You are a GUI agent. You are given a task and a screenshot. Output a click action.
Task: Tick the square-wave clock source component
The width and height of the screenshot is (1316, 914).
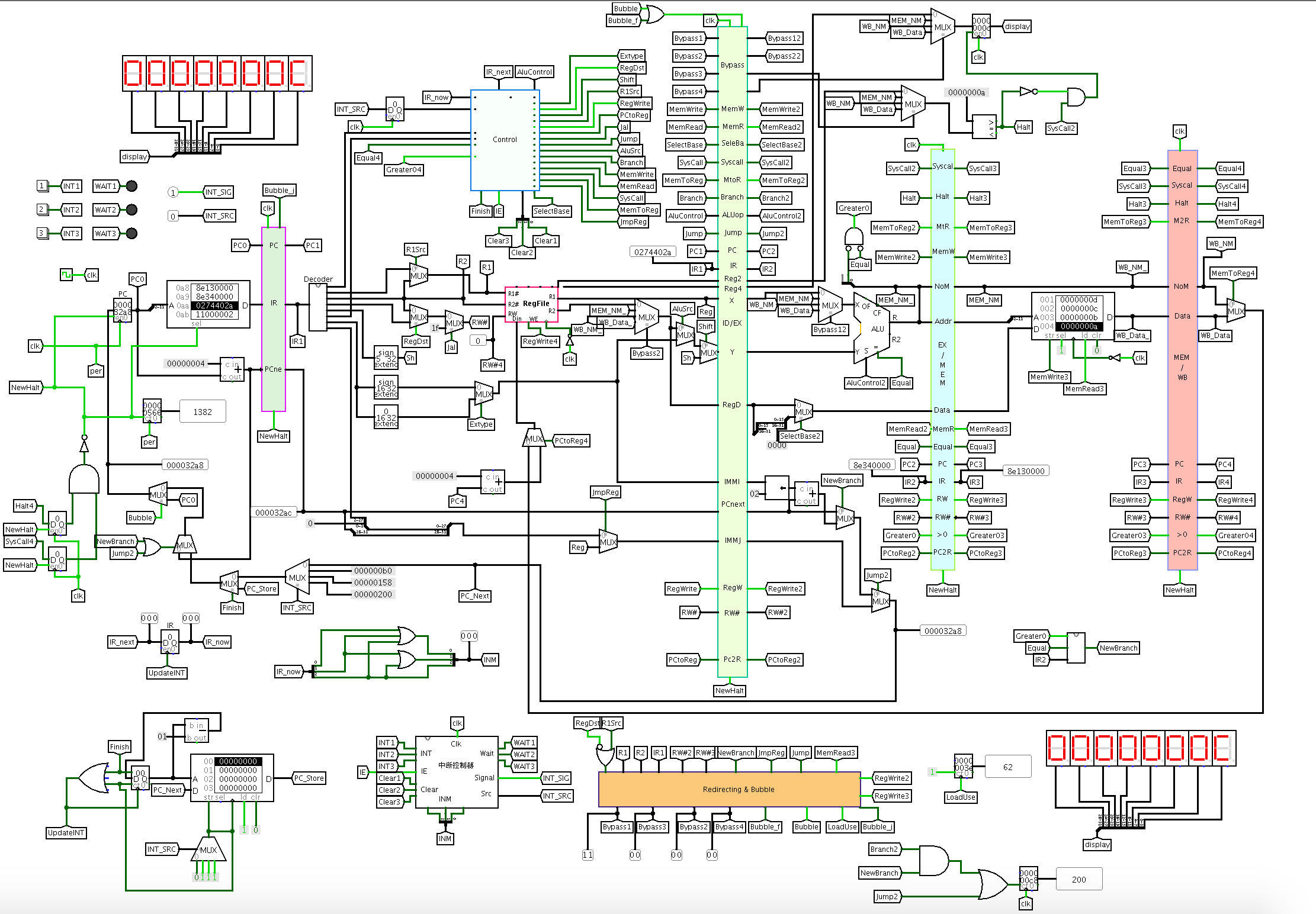66,275
